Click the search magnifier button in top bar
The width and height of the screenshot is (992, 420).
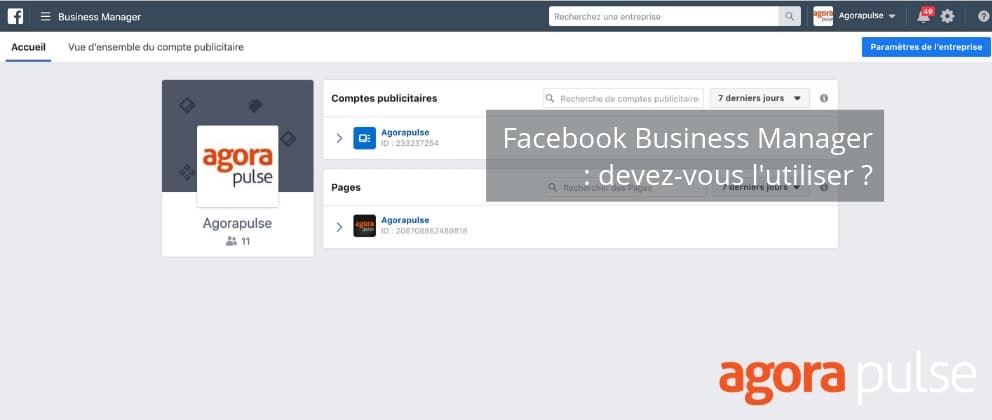(x=789, y=16)
